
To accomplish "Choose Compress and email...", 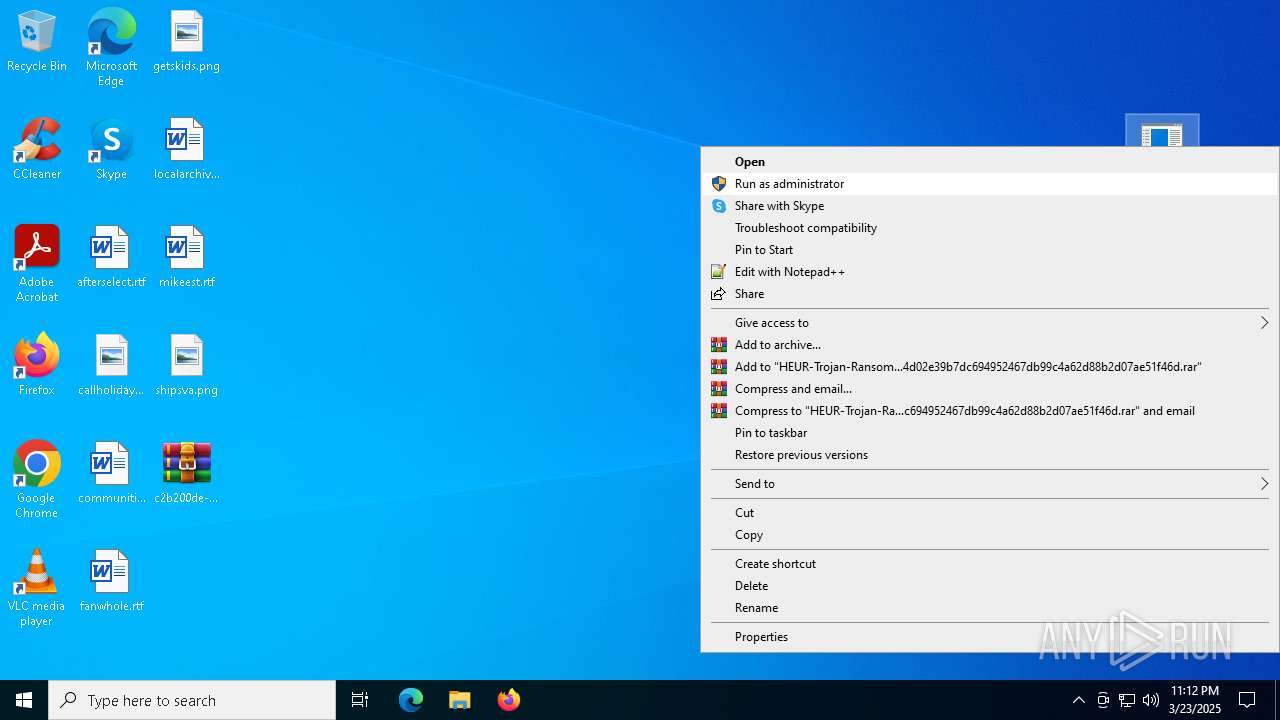I will click(989, 389).
